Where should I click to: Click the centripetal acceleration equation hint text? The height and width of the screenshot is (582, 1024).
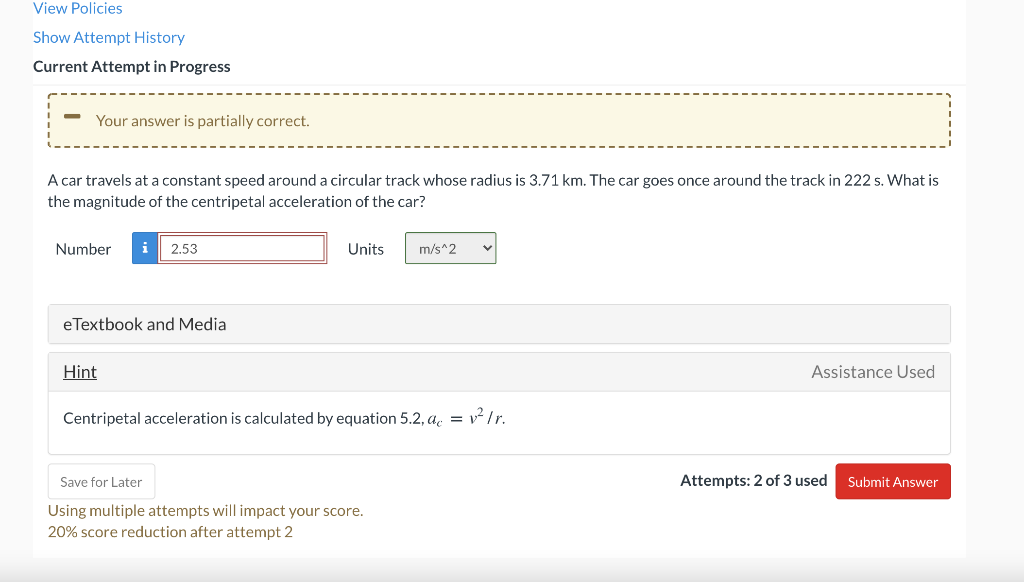[x=284, y=418]
